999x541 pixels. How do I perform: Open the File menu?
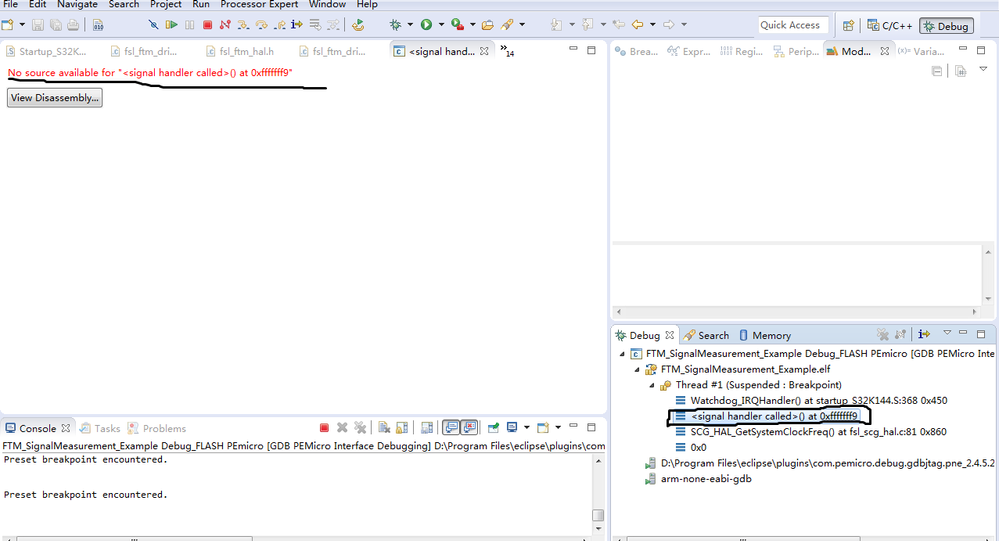point(10,4)
